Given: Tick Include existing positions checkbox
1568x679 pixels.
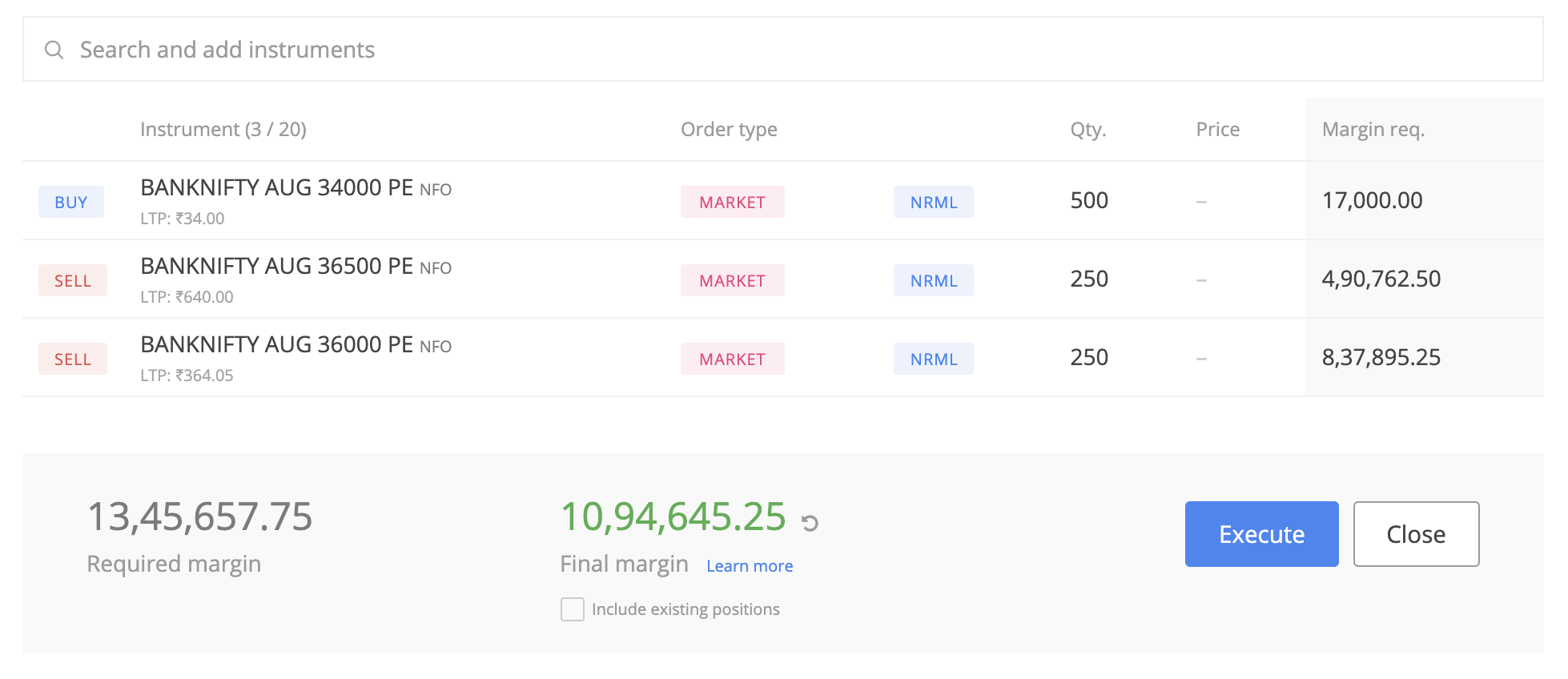Looking at the screenshot, I should [x=573, y=609].
